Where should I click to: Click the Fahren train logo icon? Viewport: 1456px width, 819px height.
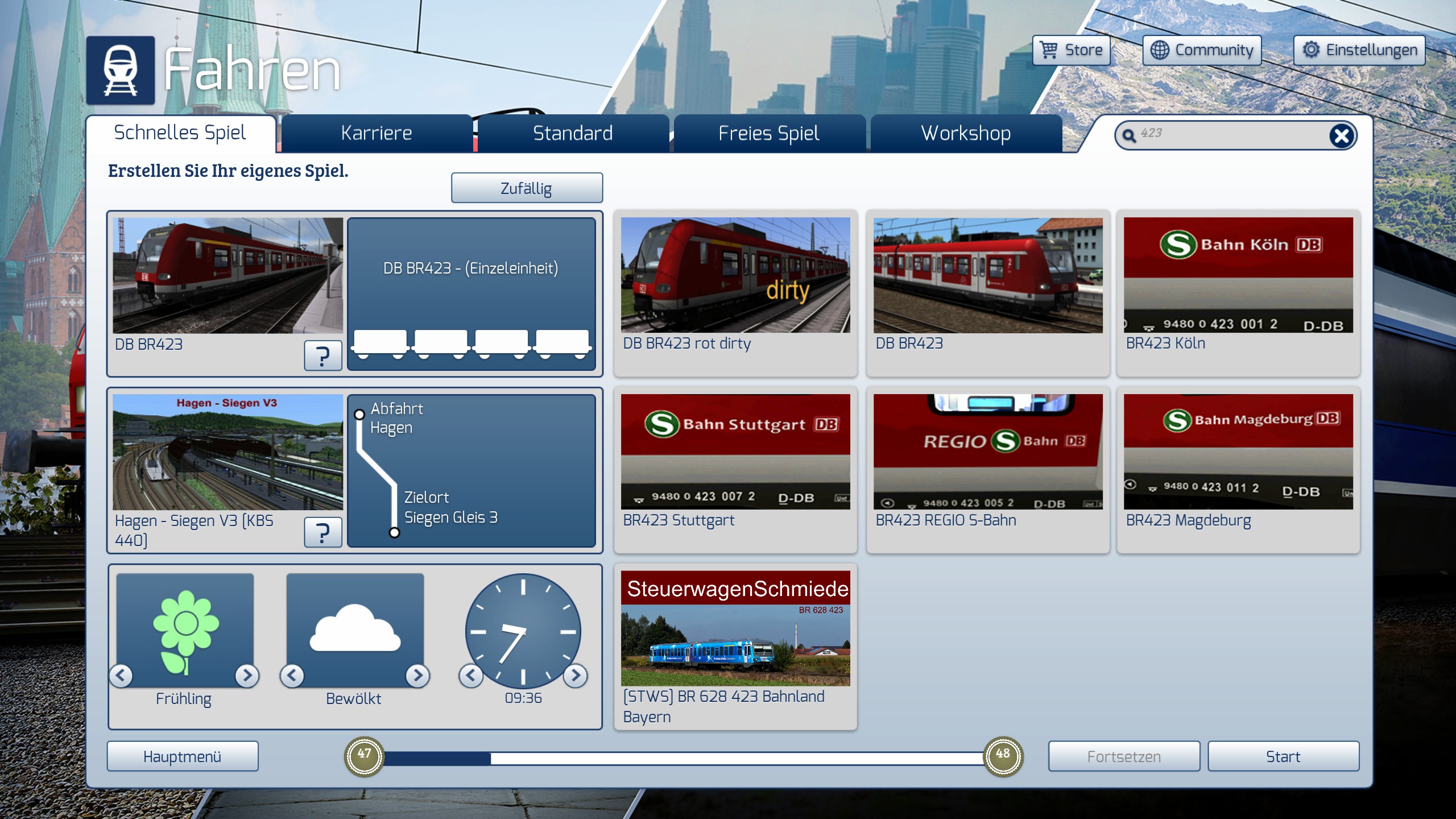[x=121, y=71]
